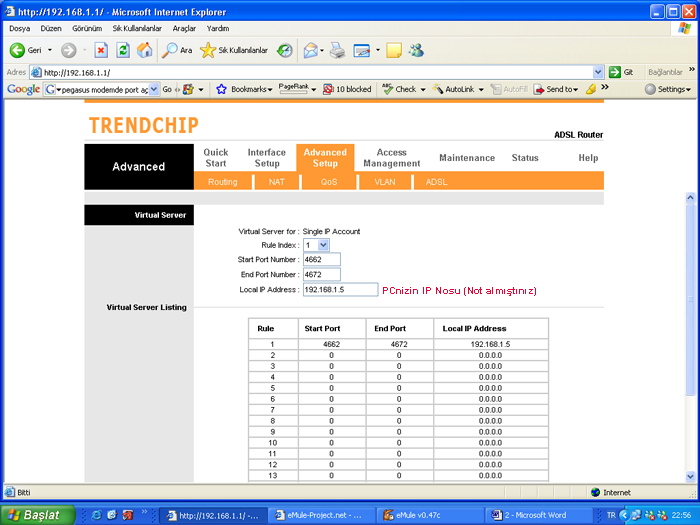
Task: Open the Status tab
Action: [x=525, y=158]
